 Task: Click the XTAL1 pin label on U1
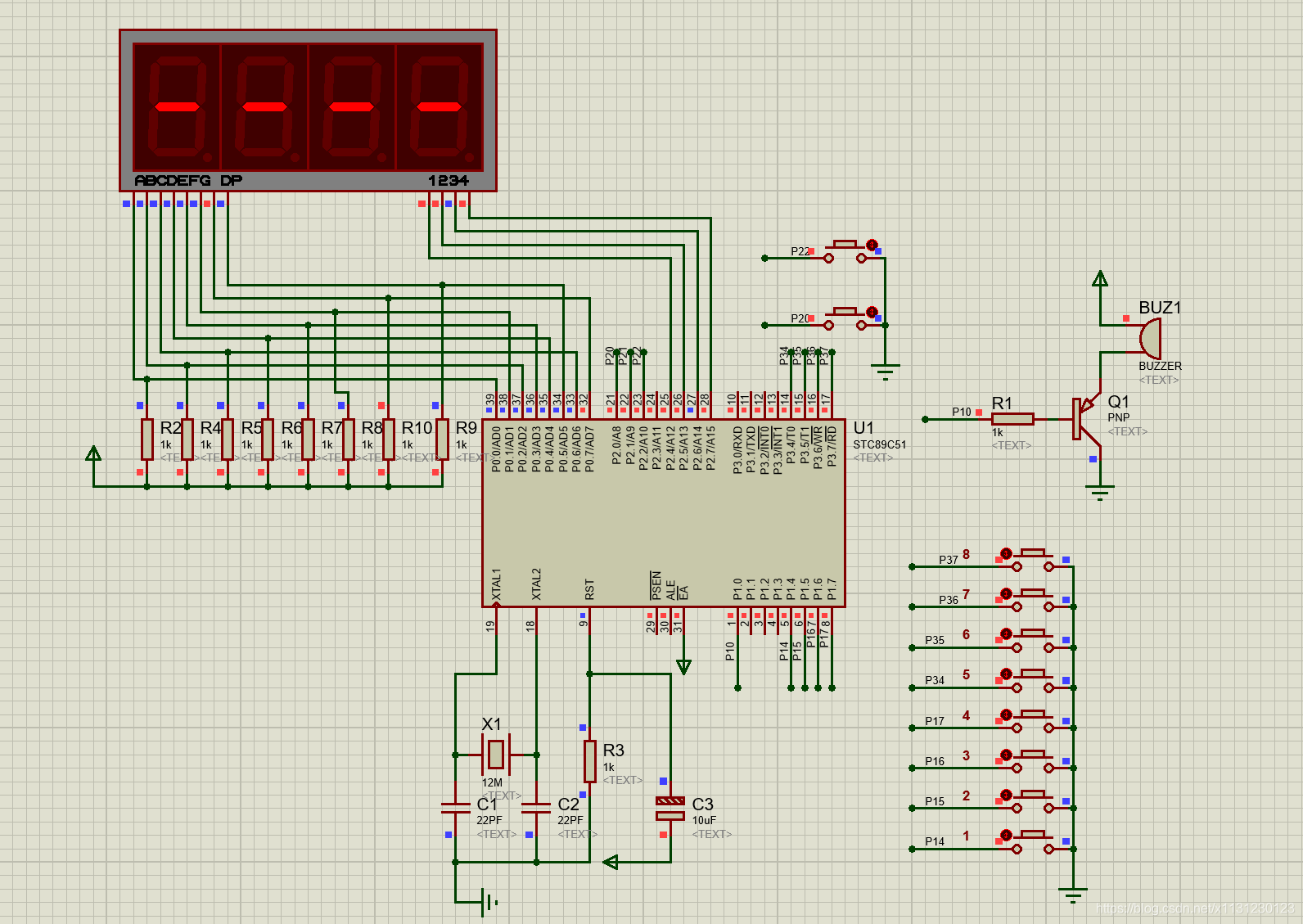[496, 585]
